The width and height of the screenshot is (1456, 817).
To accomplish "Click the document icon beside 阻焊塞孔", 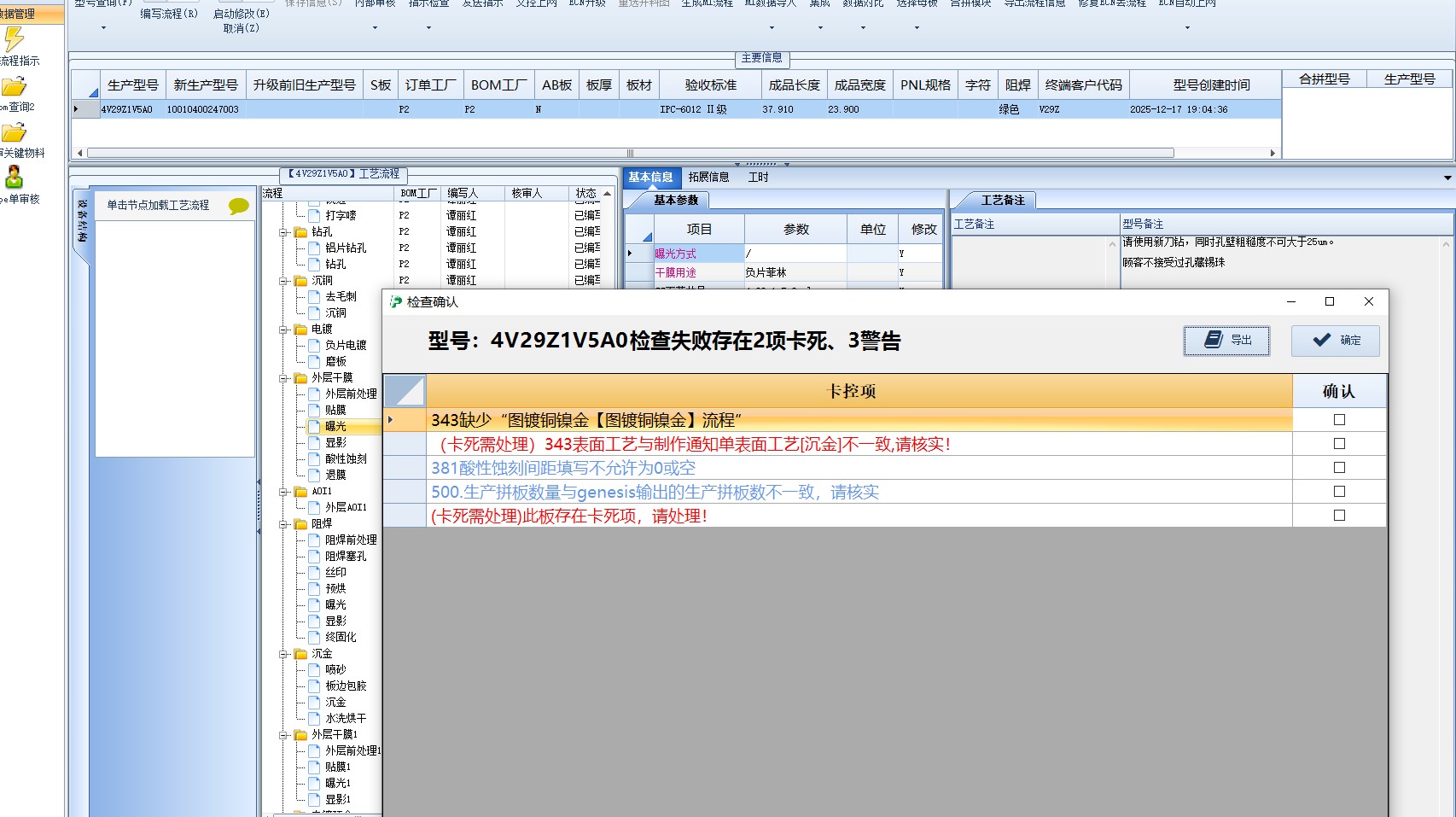I will tap(314, 556).
